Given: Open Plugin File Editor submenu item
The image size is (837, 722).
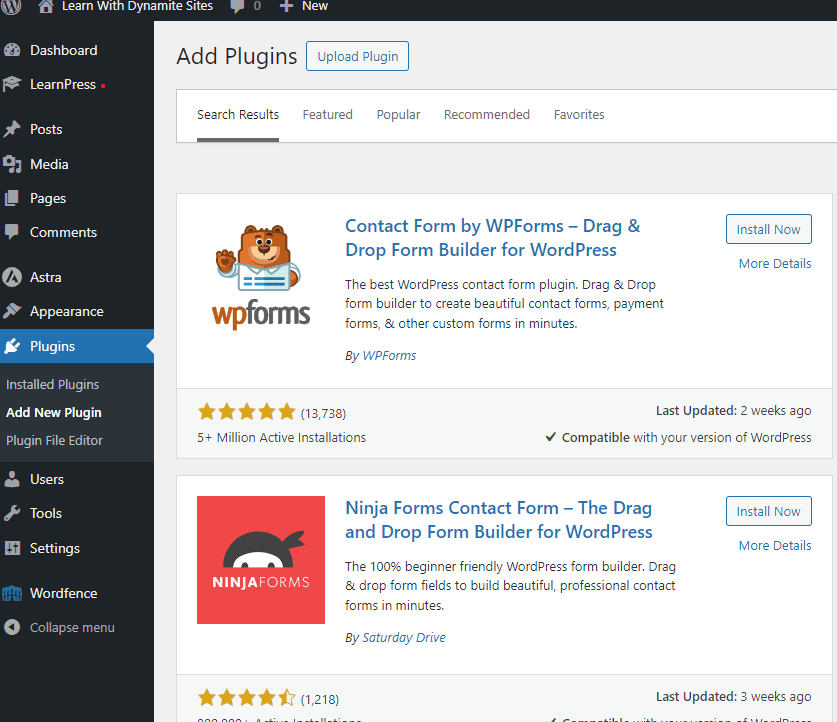Looking at the screenshot, I should coord(54,441).
